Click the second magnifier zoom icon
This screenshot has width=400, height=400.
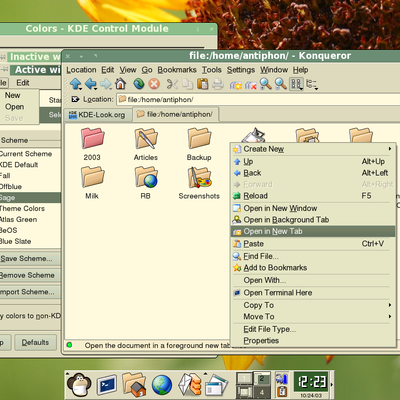click(x=281, y=84)
